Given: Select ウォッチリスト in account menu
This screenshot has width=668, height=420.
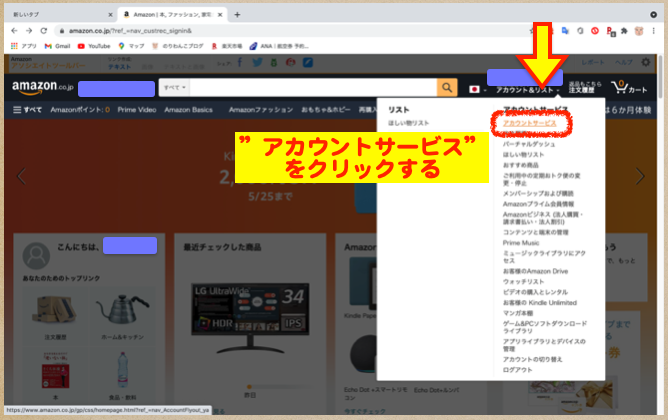Looking at the screenshot, I should (x=523, y=282).
